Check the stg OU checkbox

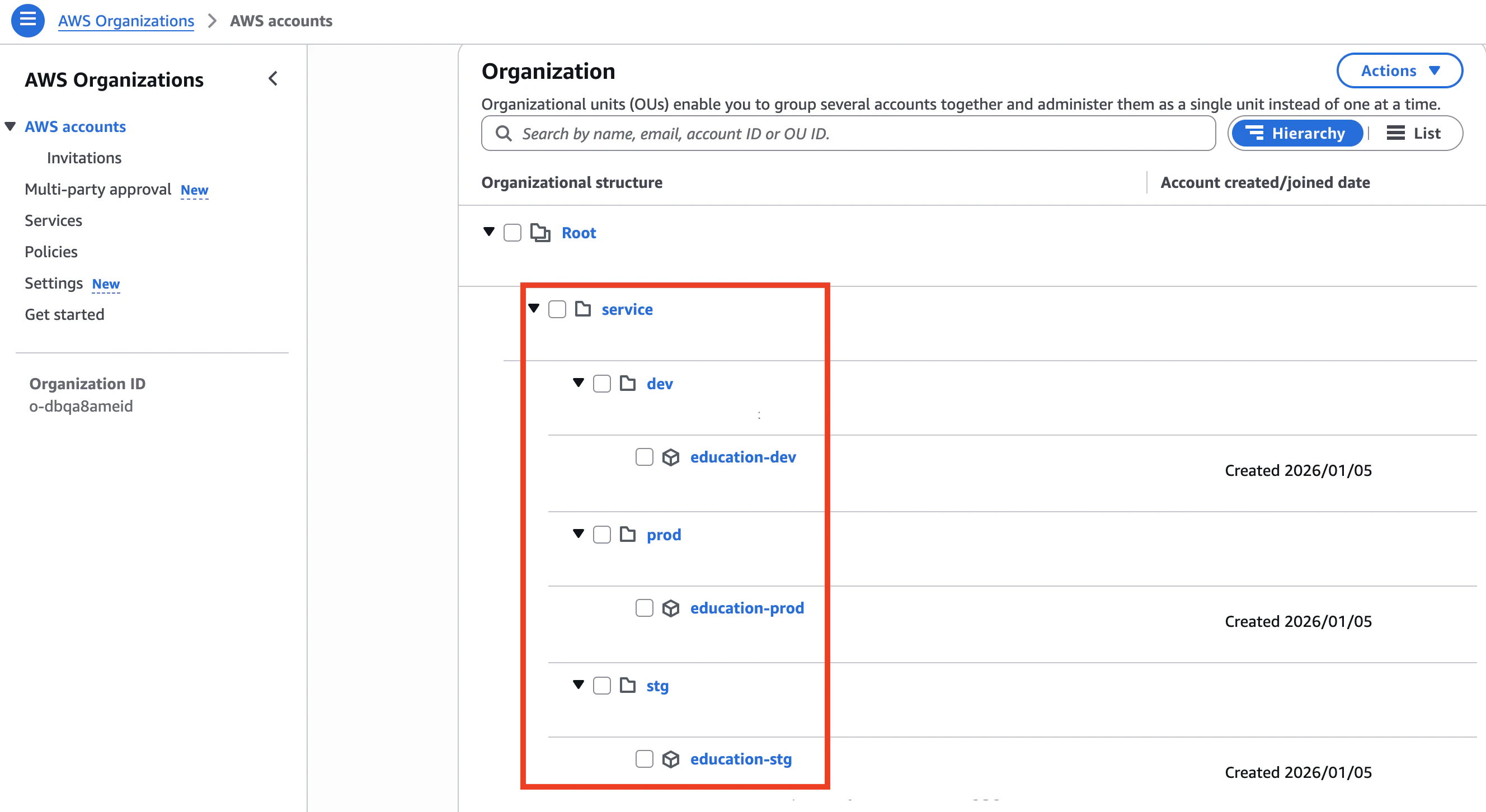click(x=601, y=686)
